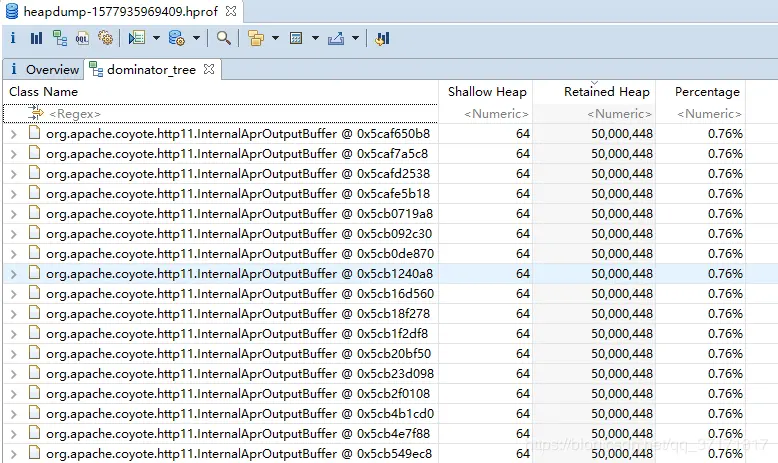The height and width of the screenshot is (463, 778).
Task: Click object file icon of 0x5caf650b8 row
Action: 34,133
